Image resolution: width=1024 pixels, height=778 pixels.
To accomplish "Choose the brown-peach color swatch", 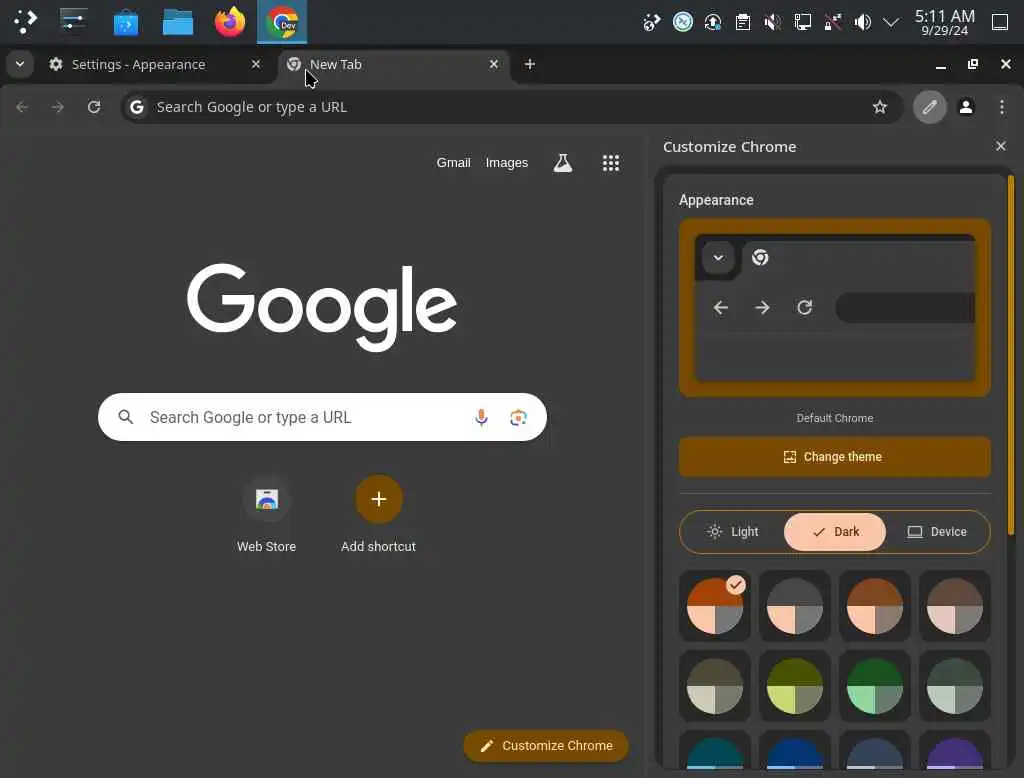I will (x=874, y=606).
